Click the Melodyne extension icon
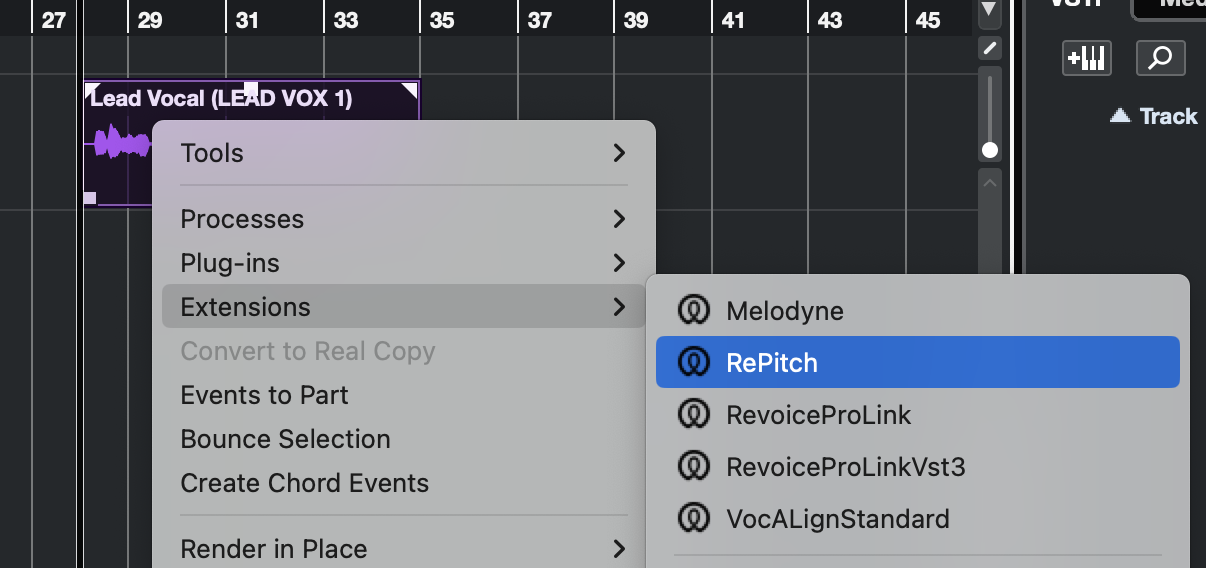1206x568 pixels. (x=691, y=311)
